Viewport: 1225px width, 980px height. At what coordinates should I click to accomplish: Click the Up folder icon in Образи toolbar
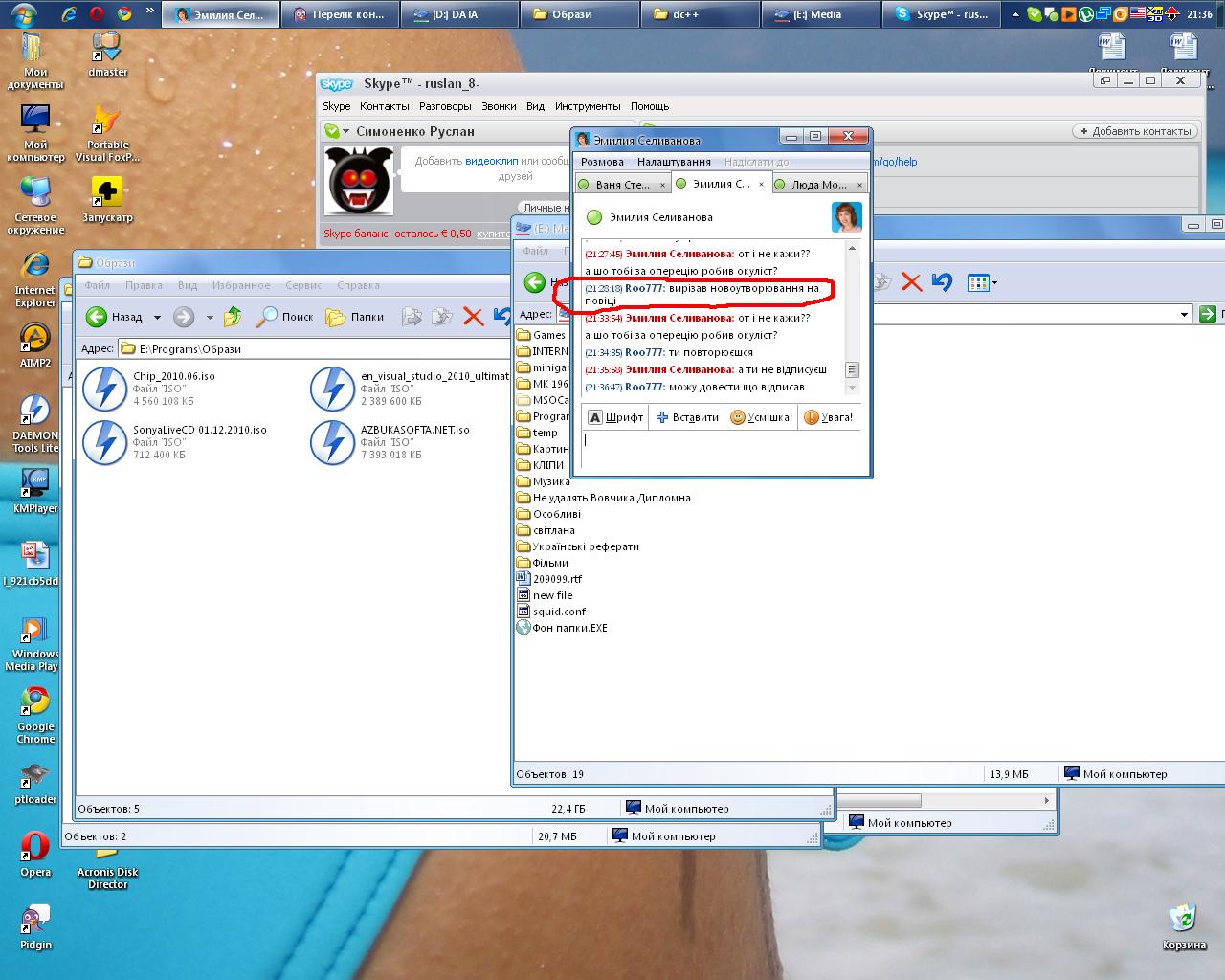point(232,316)
